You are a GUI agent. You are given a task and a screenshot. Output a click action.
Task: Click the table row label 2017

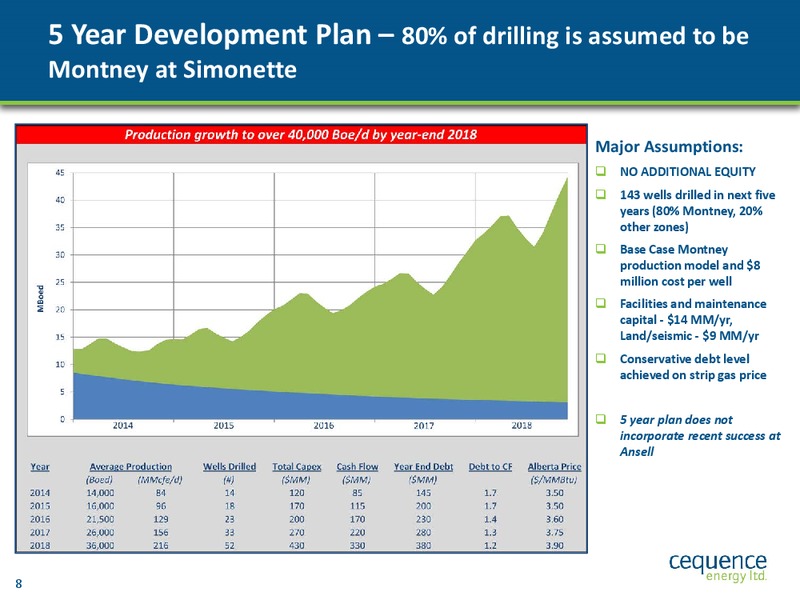click(x=40, y=533)
